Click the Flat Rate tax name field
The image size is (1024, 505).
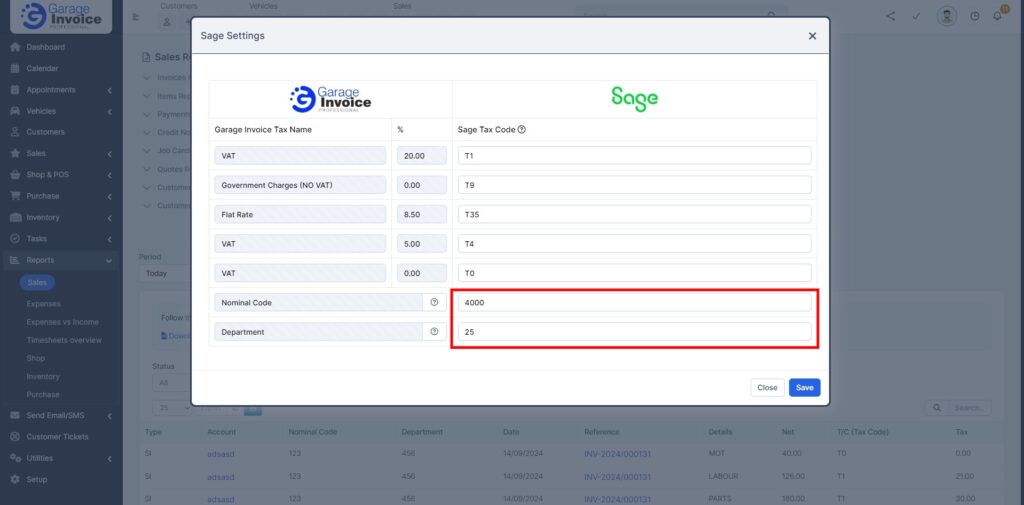coord(300,214)
